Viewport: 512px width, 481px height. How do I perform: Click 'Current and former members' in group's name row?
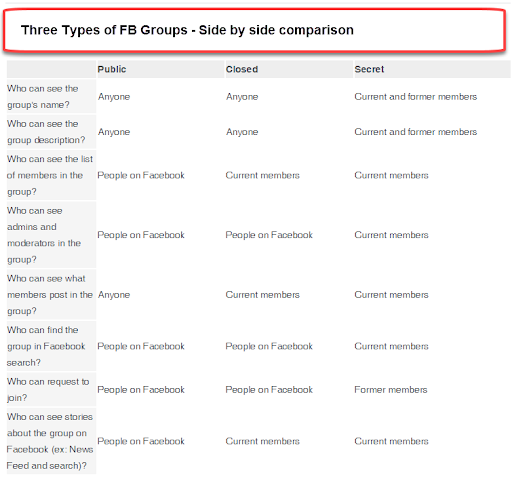coord(416,97)
